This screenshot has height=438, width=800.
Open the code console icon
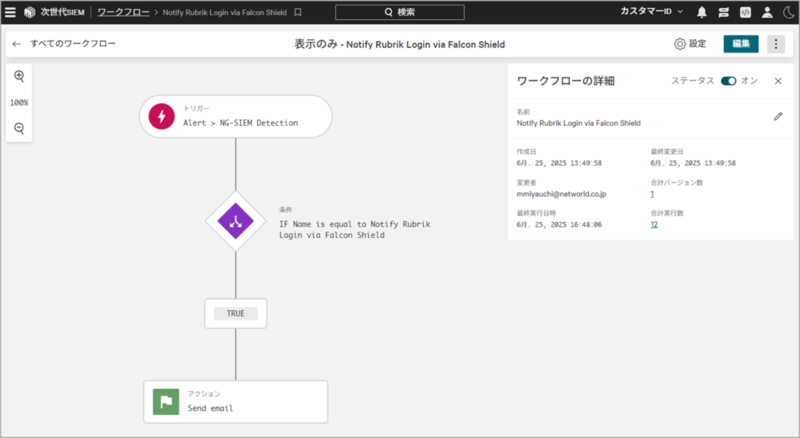[745, 12]
